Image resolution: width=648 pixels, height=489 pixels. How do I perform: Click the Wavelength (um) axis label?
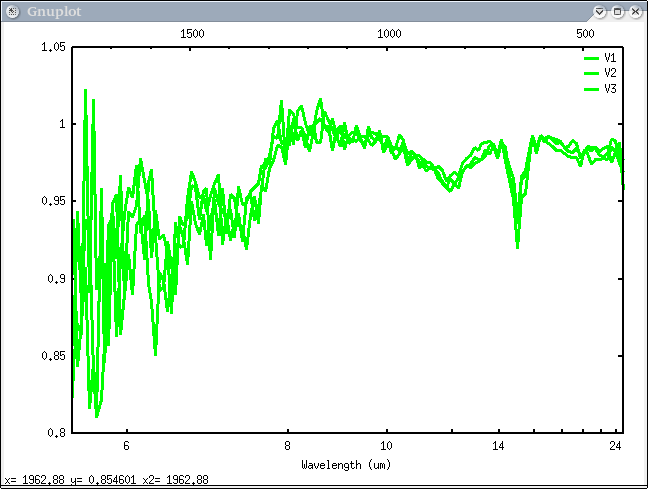coord(346,465)
